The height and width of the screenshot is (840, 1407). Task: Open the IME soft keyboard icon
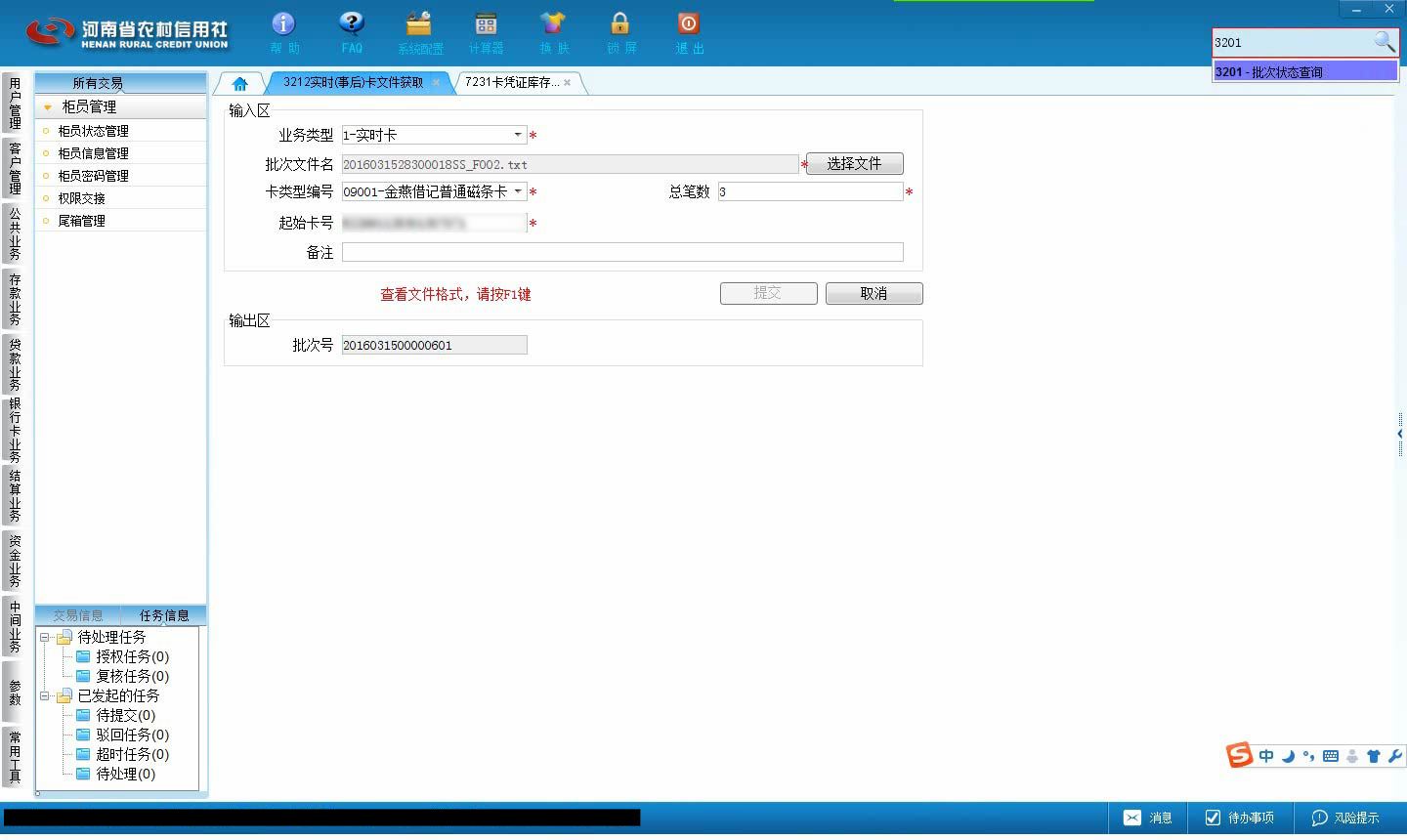[1330, 756]
